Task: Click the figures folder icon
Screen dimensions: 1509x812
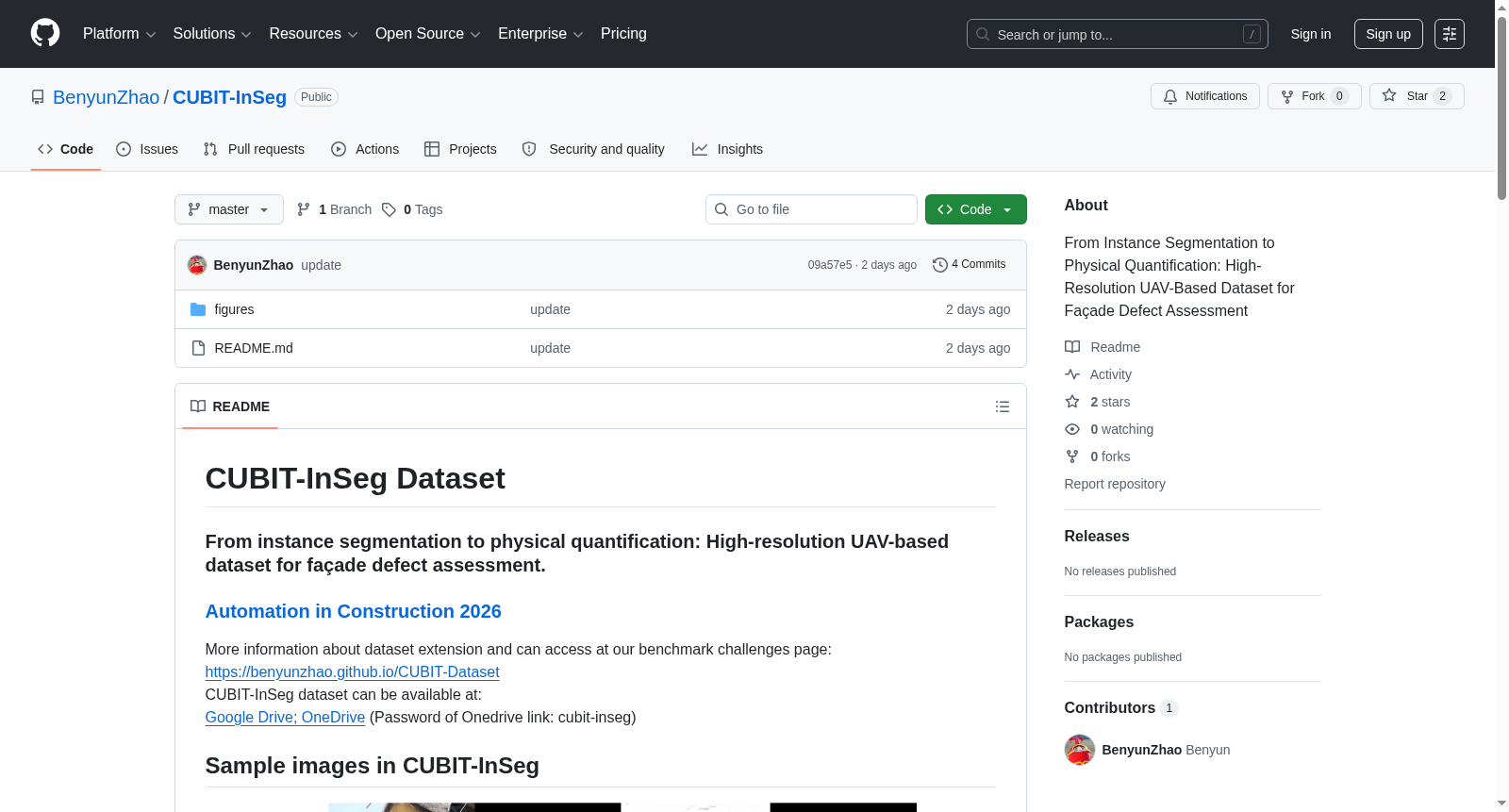Action: coord(198,309)
